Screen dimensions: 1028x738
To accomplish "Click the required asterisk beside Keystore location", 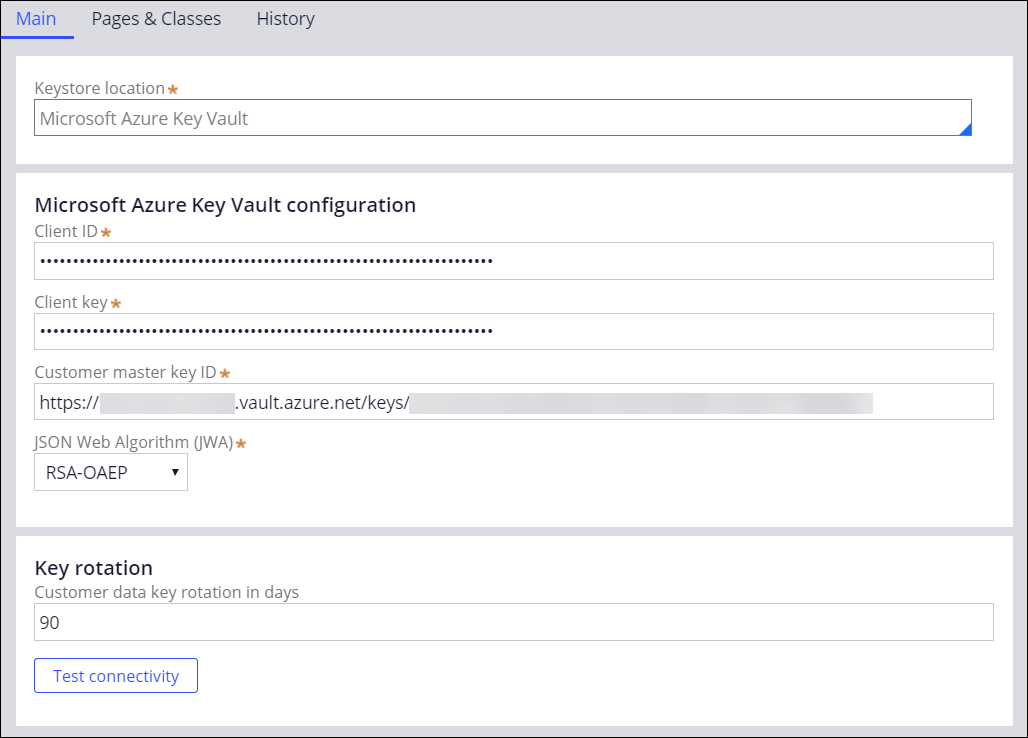I will [173, 90].
